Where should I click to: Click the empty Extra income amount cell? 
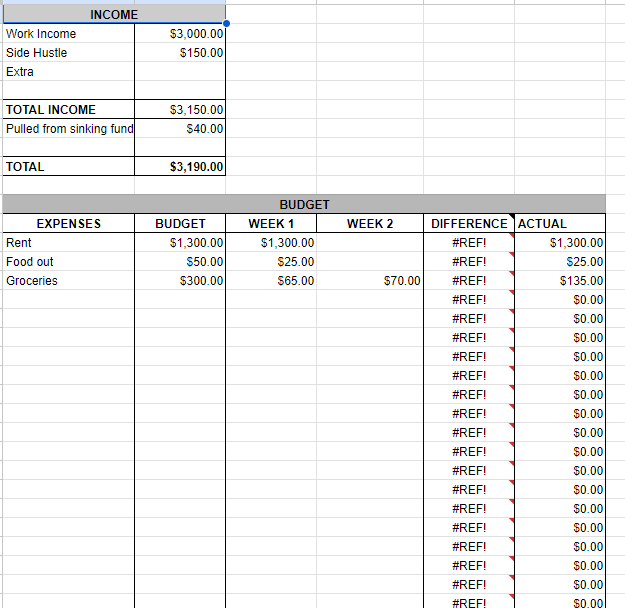click(180, 72)
